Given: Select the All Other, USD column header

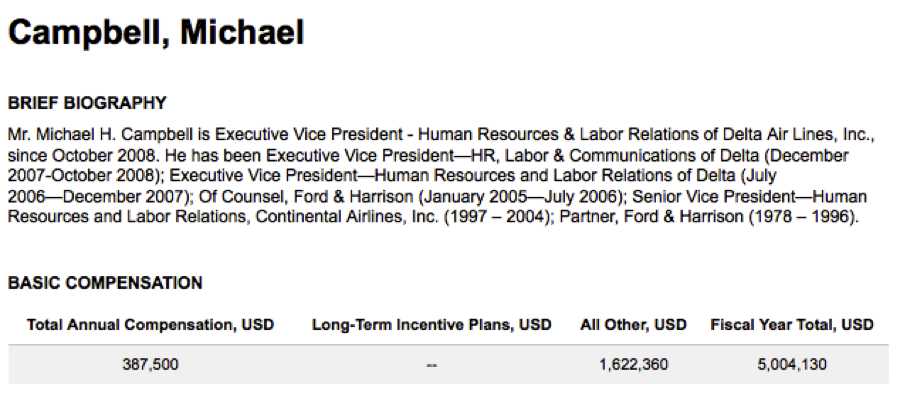Looking at the screenshot, I should pyautogui.click(x=633, y=325).
